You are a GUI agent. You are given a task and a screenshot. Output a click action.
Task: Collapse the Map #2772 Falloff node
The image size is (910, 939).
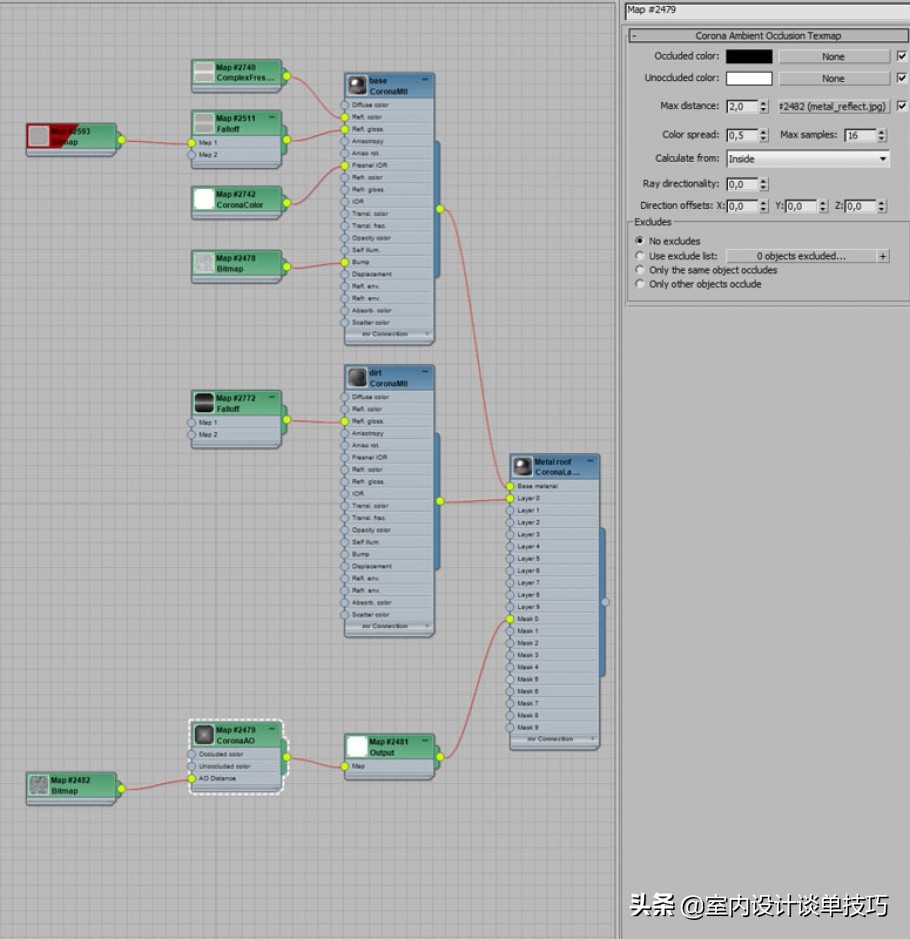[272, 396]
